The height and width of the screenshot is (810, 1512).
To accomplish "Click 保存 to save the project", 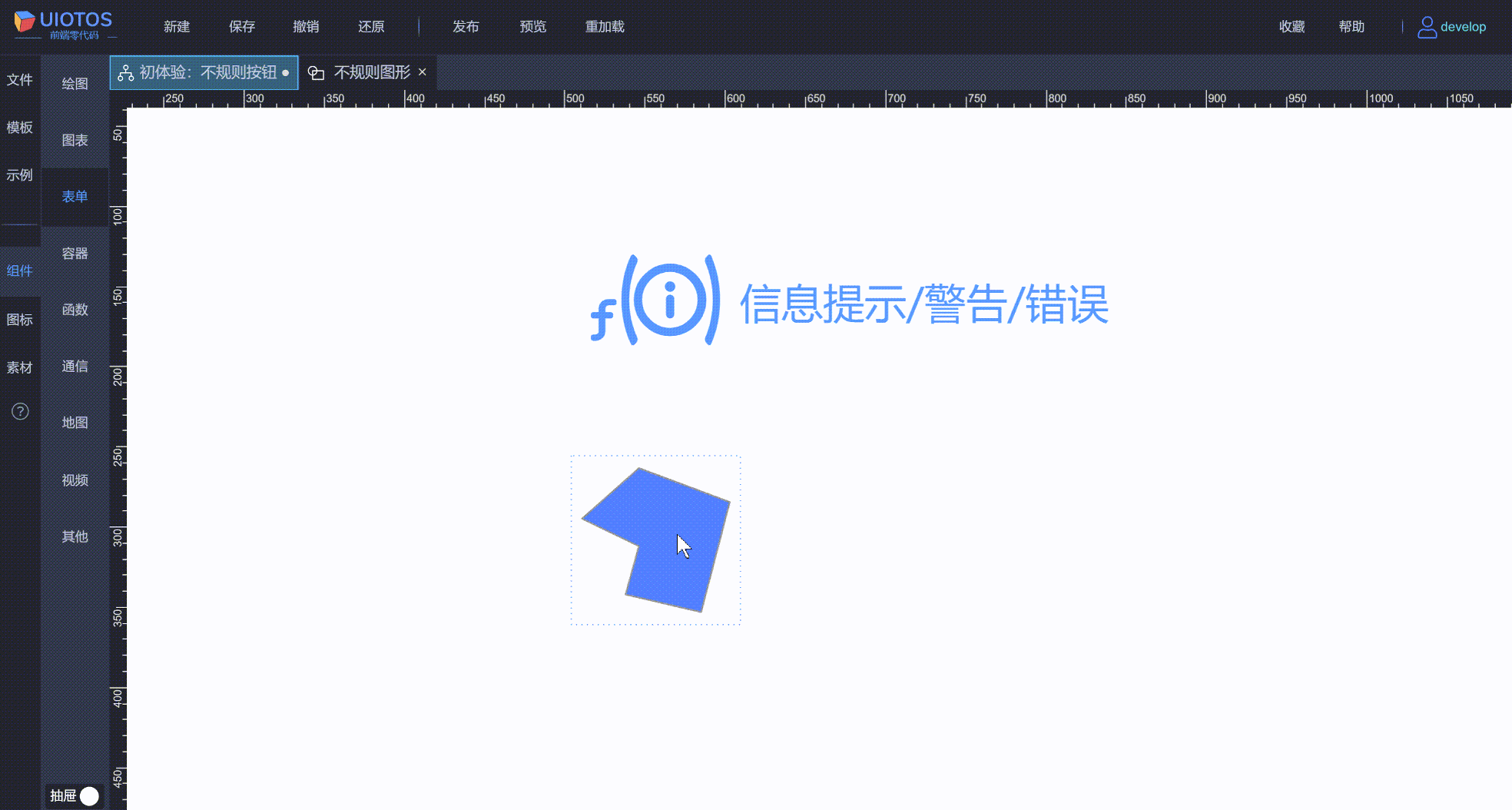I will pyautogui.click(x=240, y=26).
